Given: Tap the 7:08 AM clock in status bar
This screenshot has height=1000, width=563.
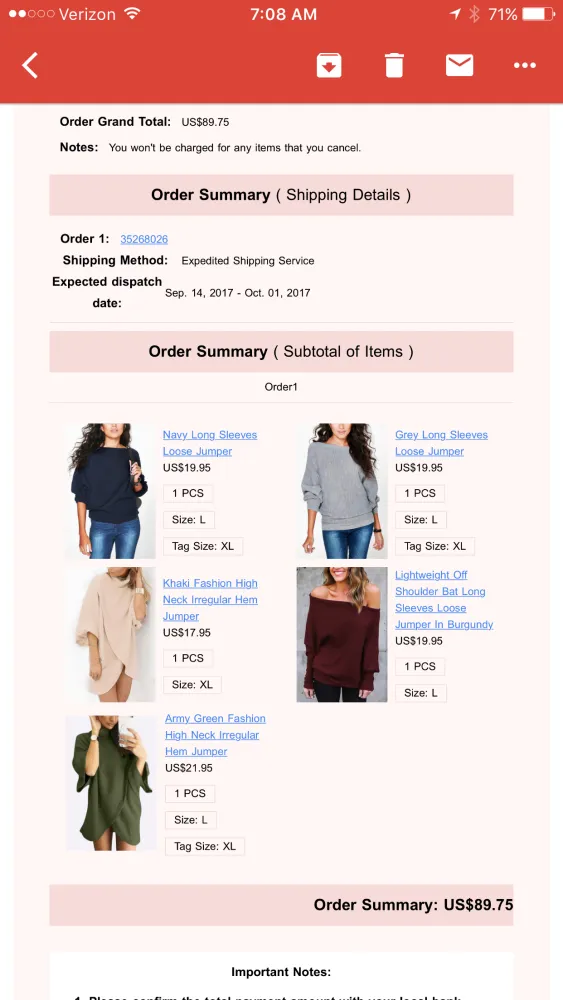Looking at the screenshot, I should tap(283, 14).
